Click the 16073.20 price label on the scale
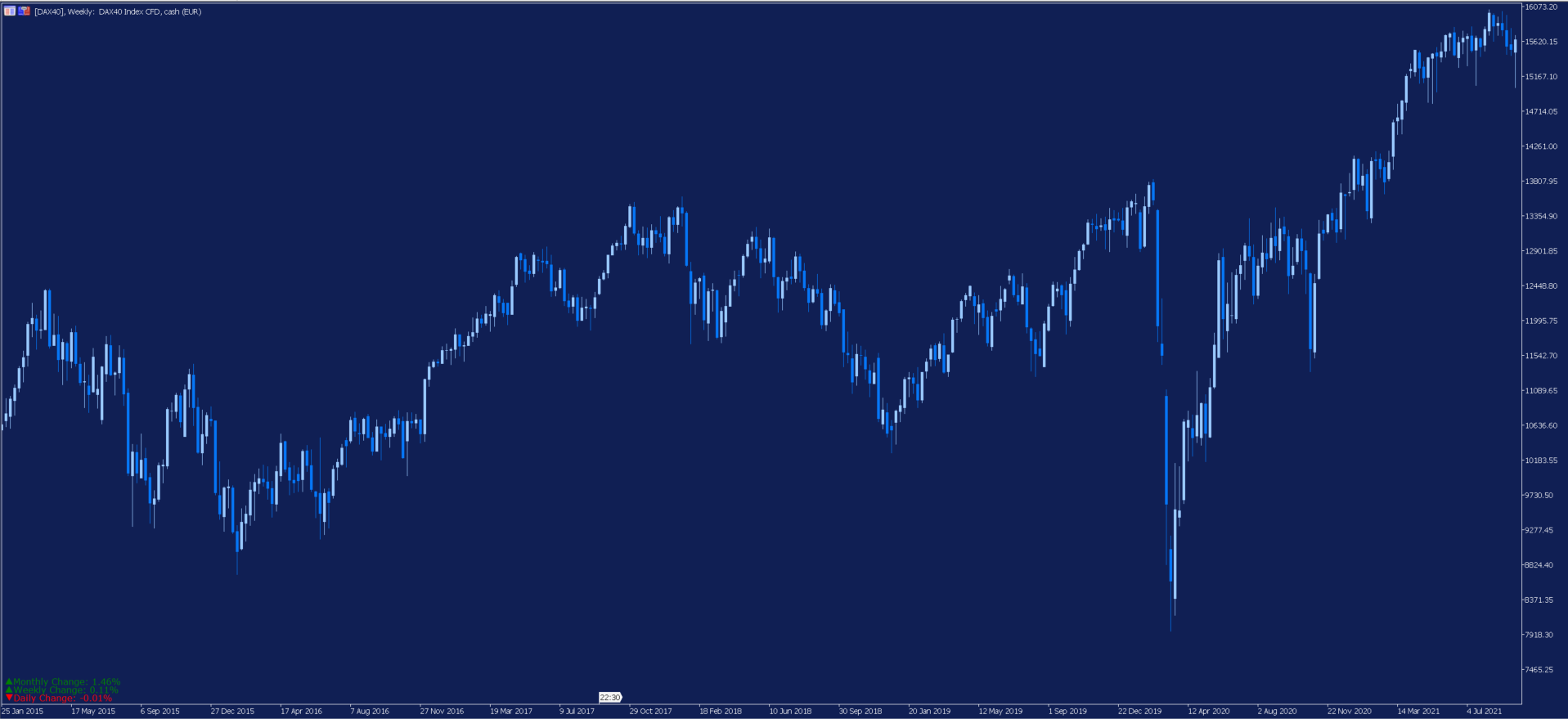 click(1542, 7)
